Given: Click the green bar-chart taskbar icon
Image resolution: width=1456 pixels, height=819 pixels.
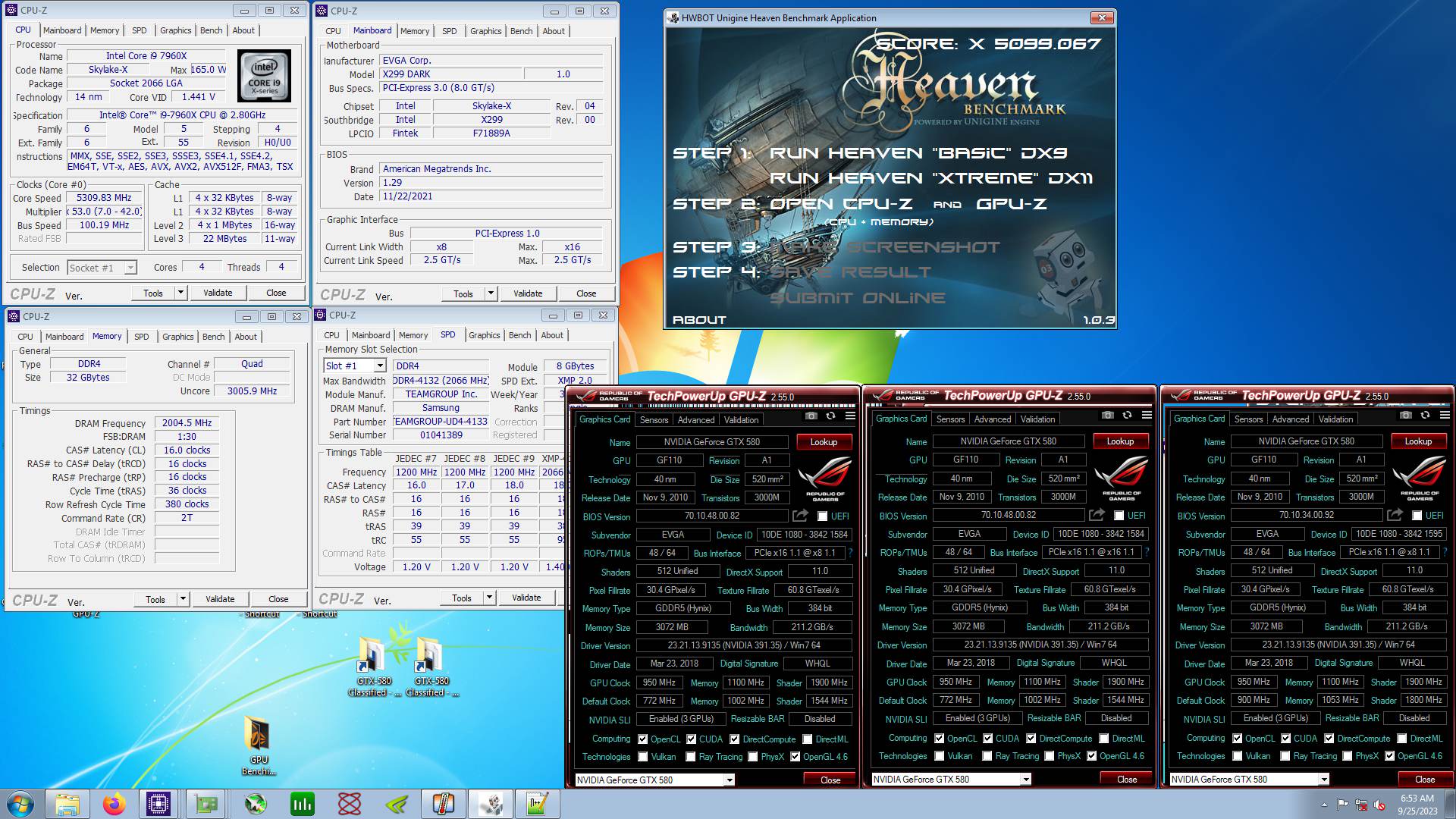Looking at the screenshot, I should [x=302, y=804].
